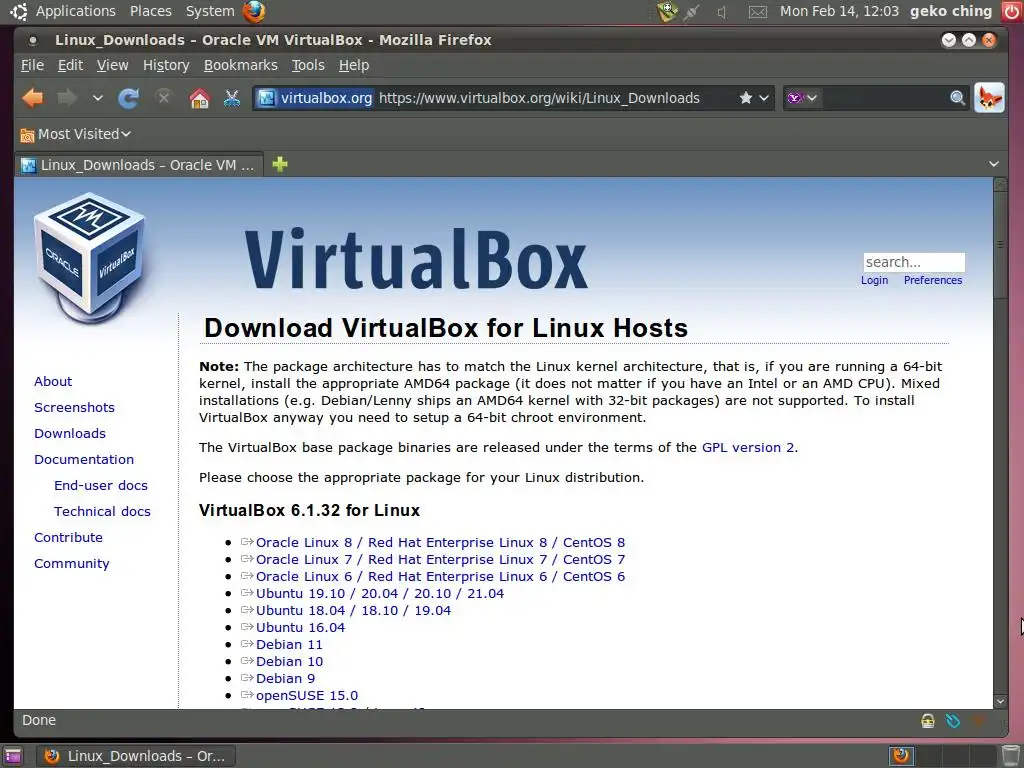
Task: Open the Screenshots sidebar link
Action: [74, 408]
